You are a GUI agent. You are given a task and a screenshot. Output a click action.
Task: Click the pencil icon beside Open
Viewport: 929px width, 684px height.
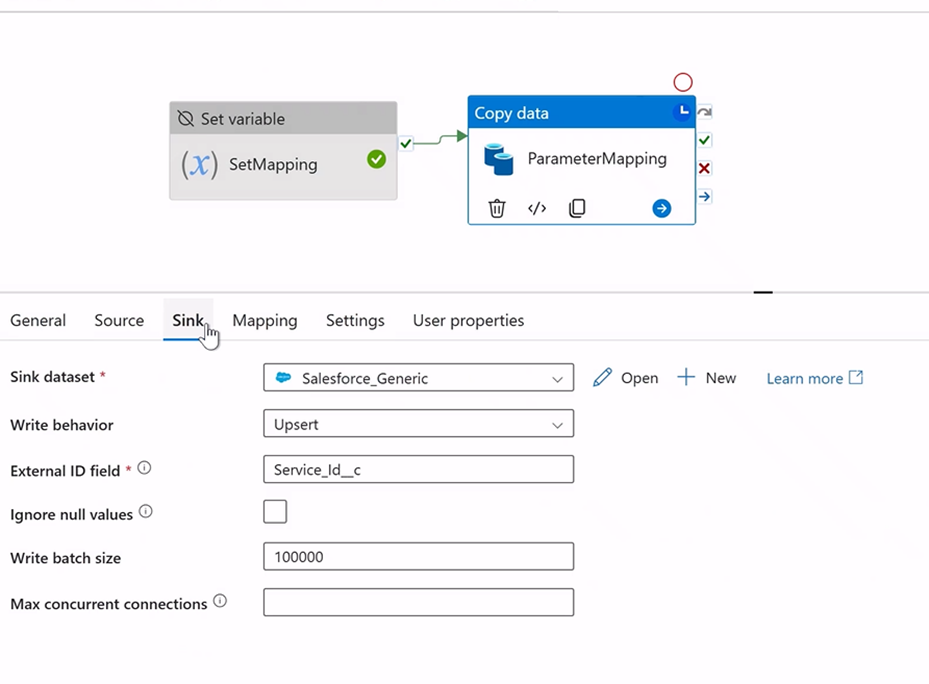pos(602,378)
